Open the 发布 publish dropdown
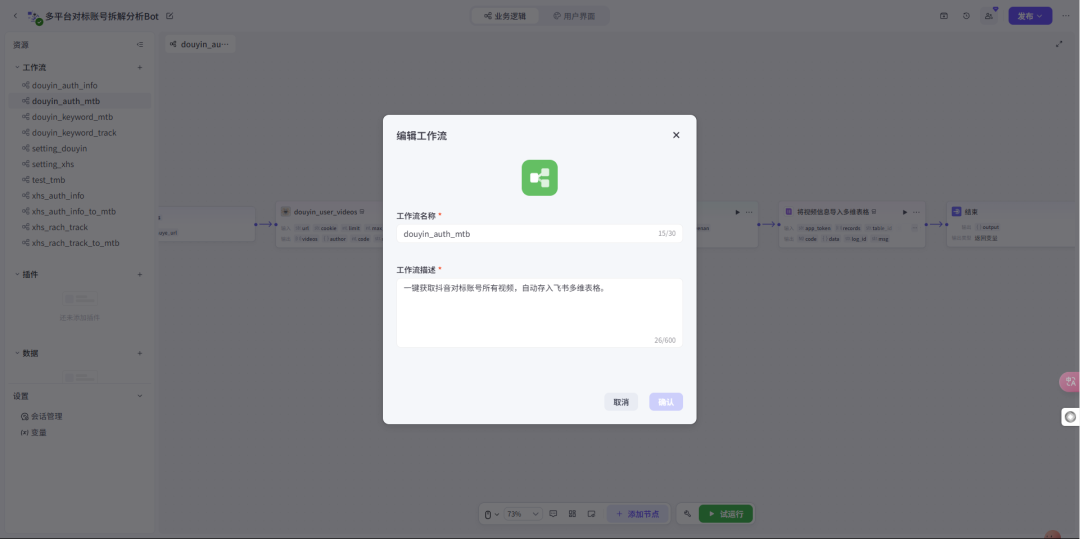The image size is (1080, 539). coord(1030,16)
